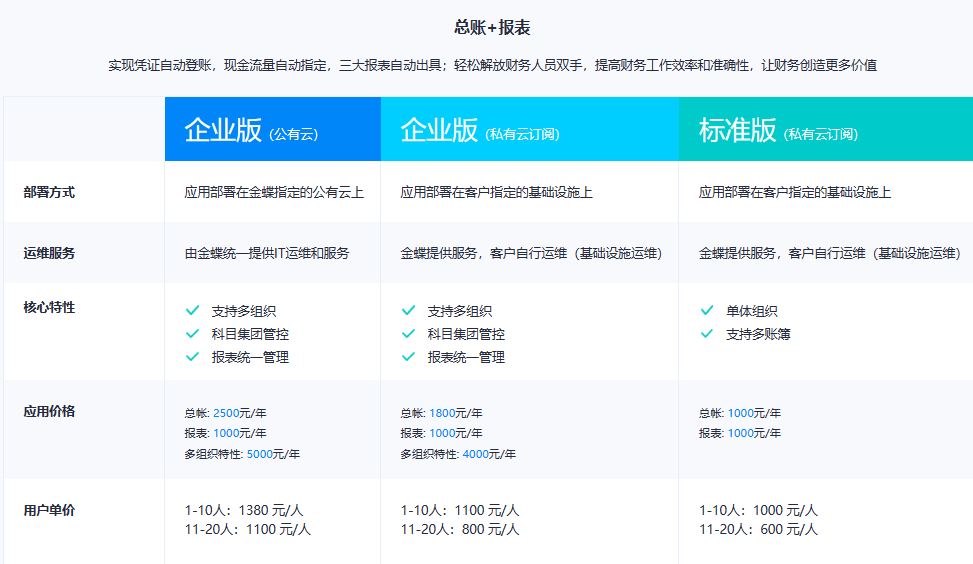Click the 4000元/年 multi-organization price
This screenshot has width=973, height=564.
pos(489,454)
